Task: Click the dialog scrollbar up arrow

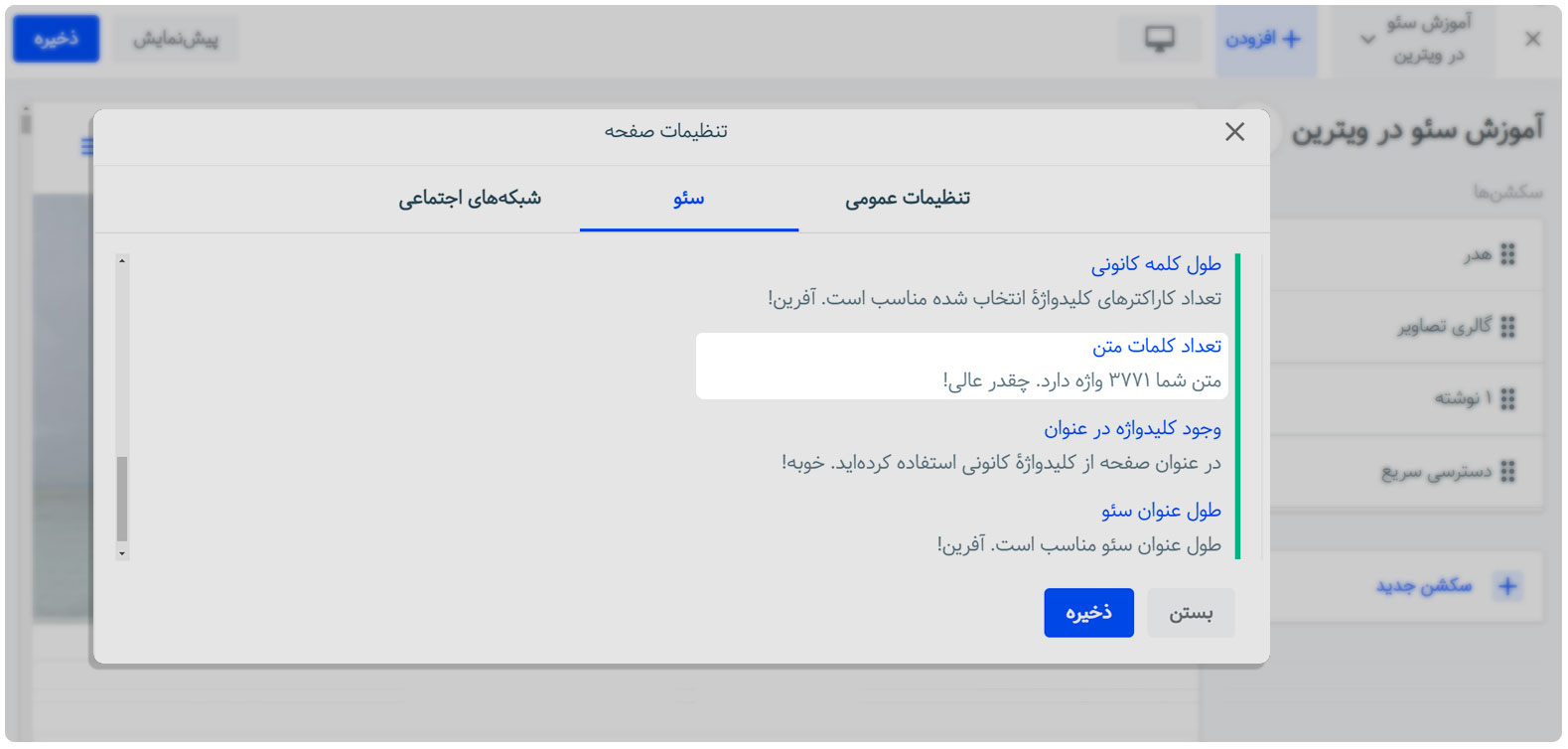Action: coord(122,261)
